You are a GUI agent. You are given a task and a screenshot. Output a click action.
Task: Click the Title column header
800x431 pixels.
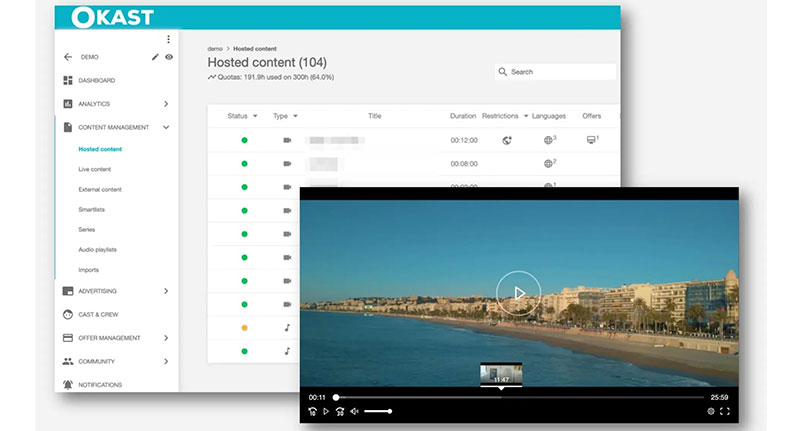pyautogui.click(x=374, y=116)
